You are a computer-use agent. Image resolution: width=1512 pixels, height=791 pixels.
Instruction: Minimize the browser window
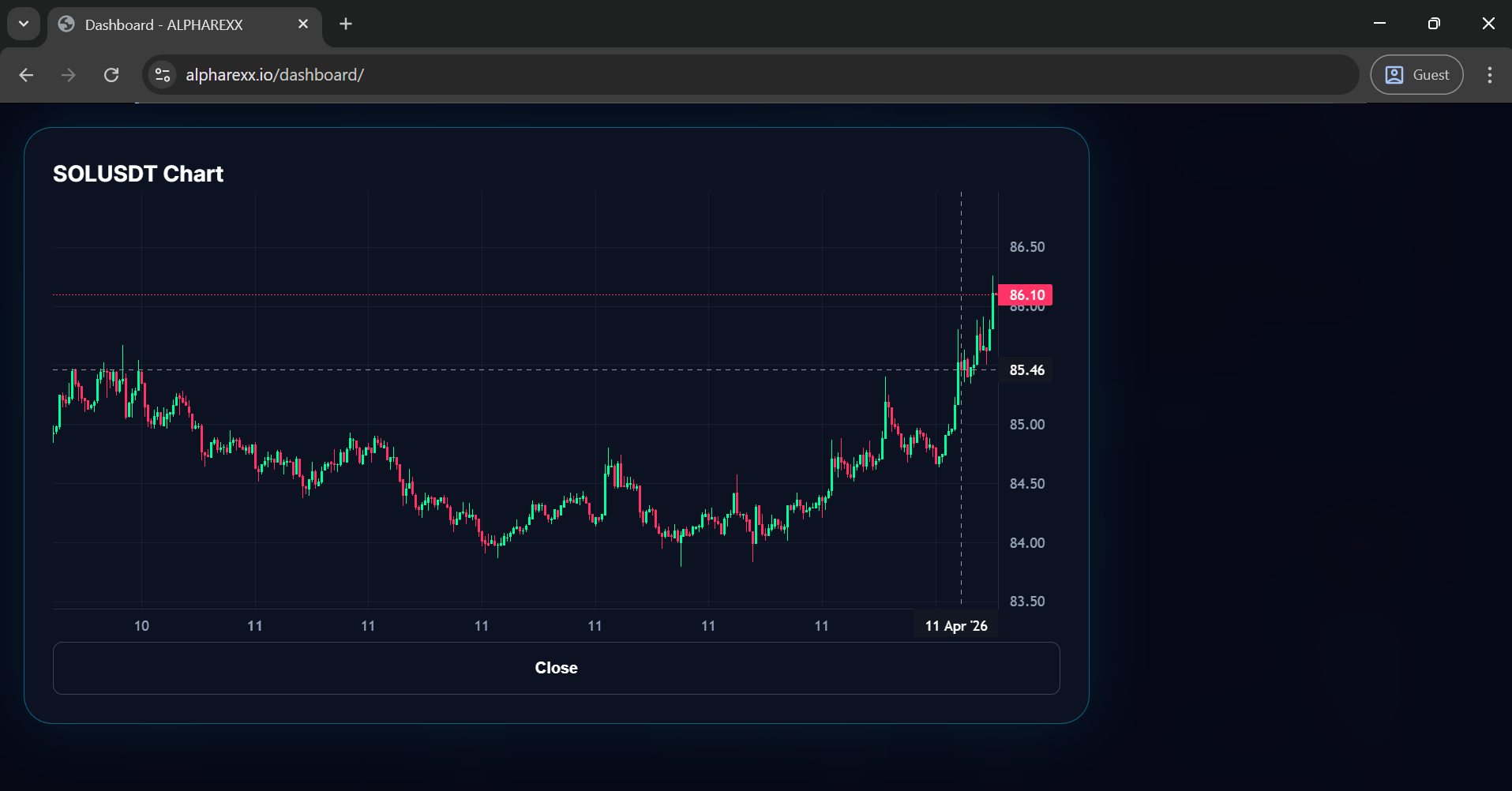1380,24
